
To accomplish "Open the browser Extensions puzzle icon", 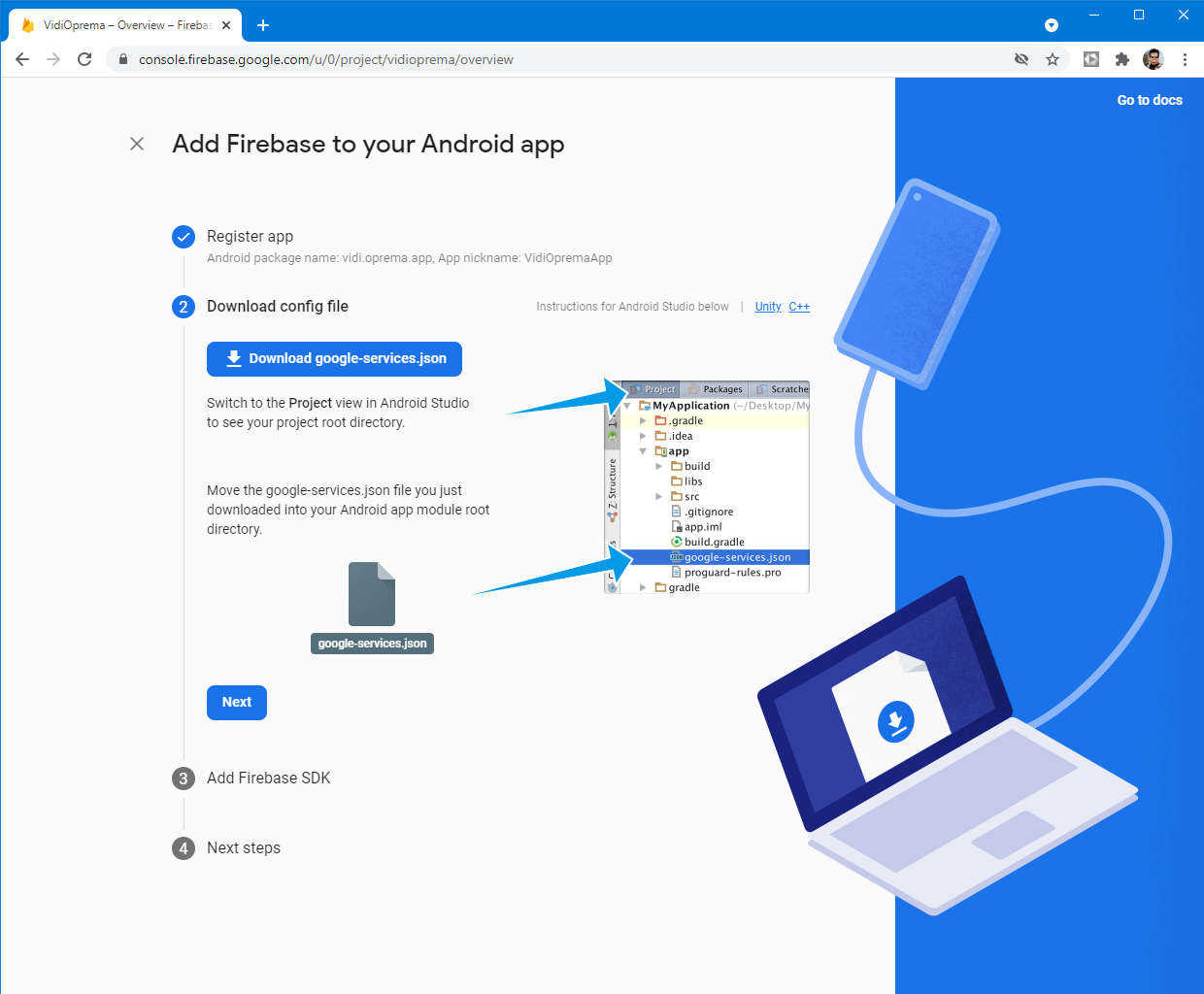I will coord(1122,59).
